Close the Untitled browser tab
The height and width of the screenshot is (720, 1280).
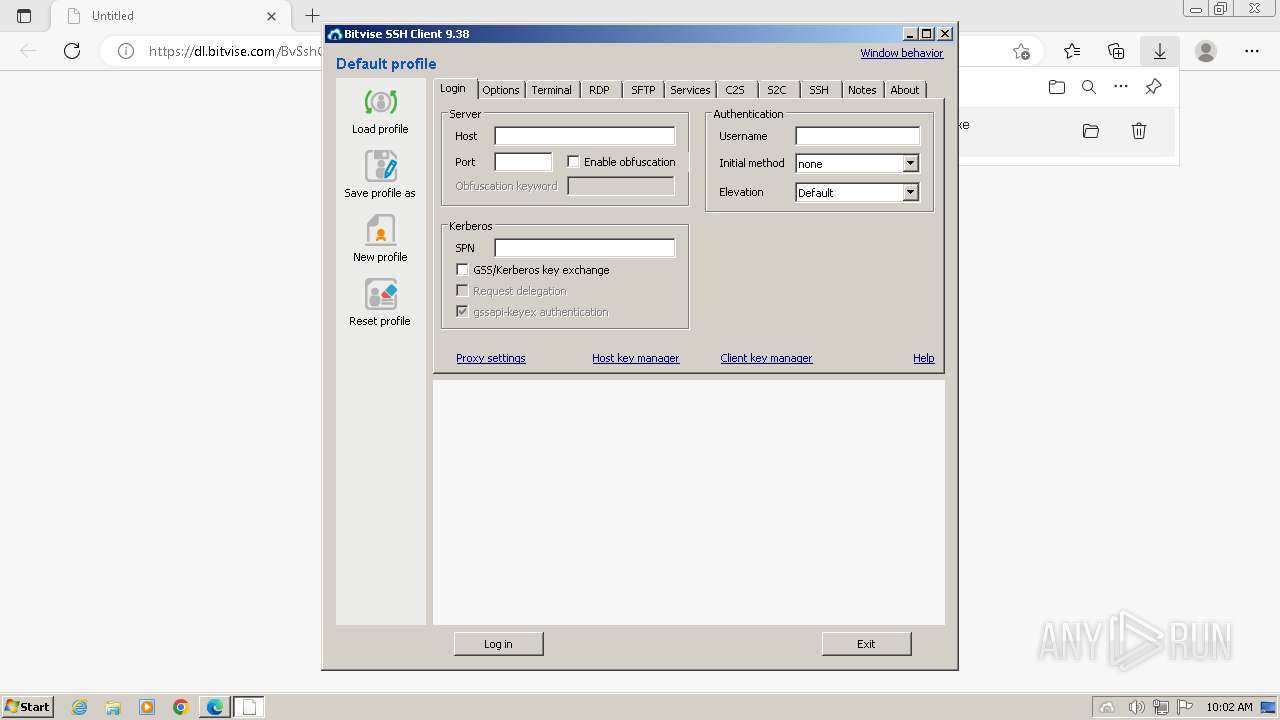271,16
